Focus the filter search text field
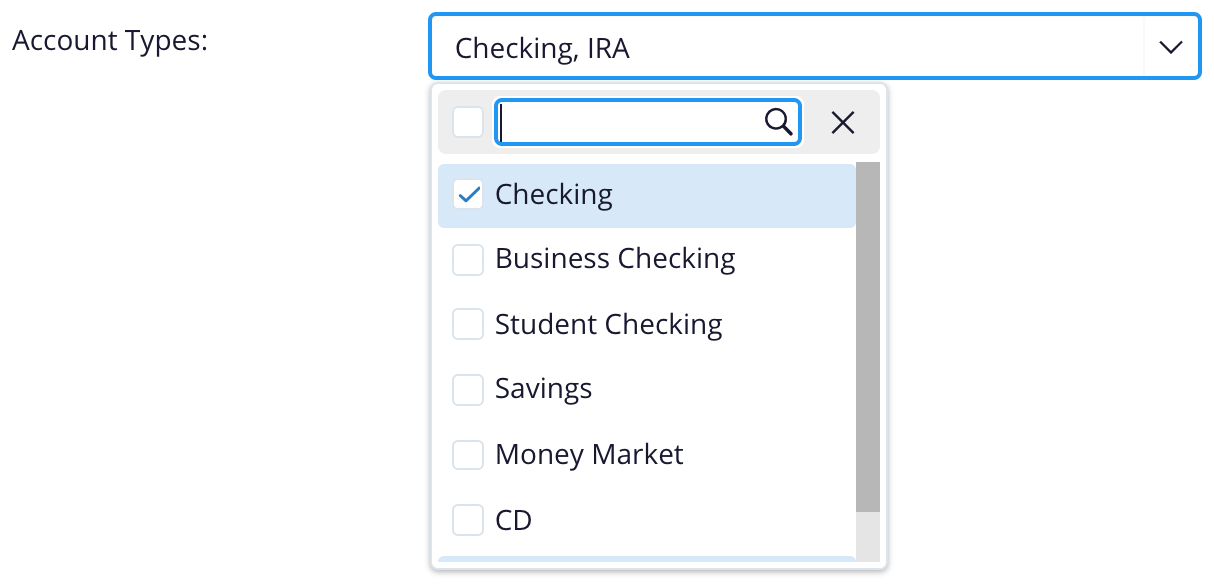 pos(630,122)
